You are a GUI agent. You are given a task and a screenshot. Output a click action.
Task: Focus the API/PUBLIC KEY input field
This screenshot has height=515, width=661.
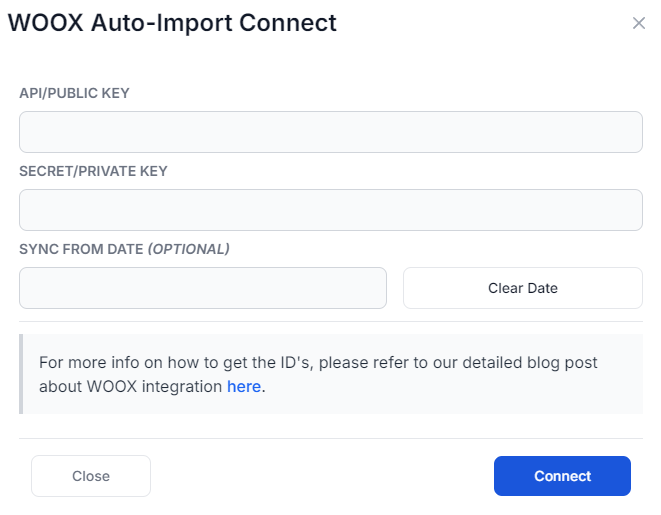330,132
